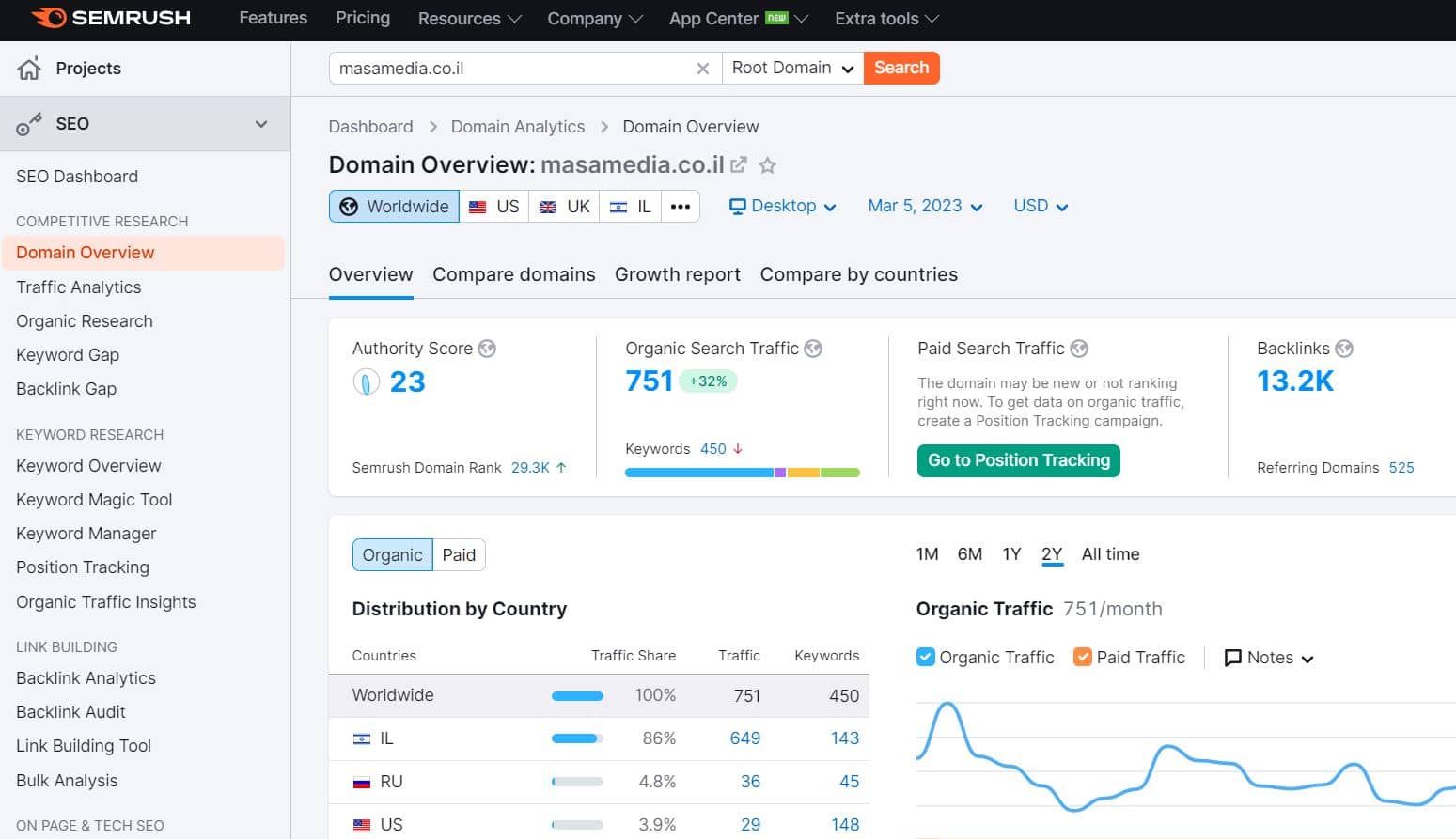Open Projects home icon
Screen dimensions: 1456x839
click(29, 68)
